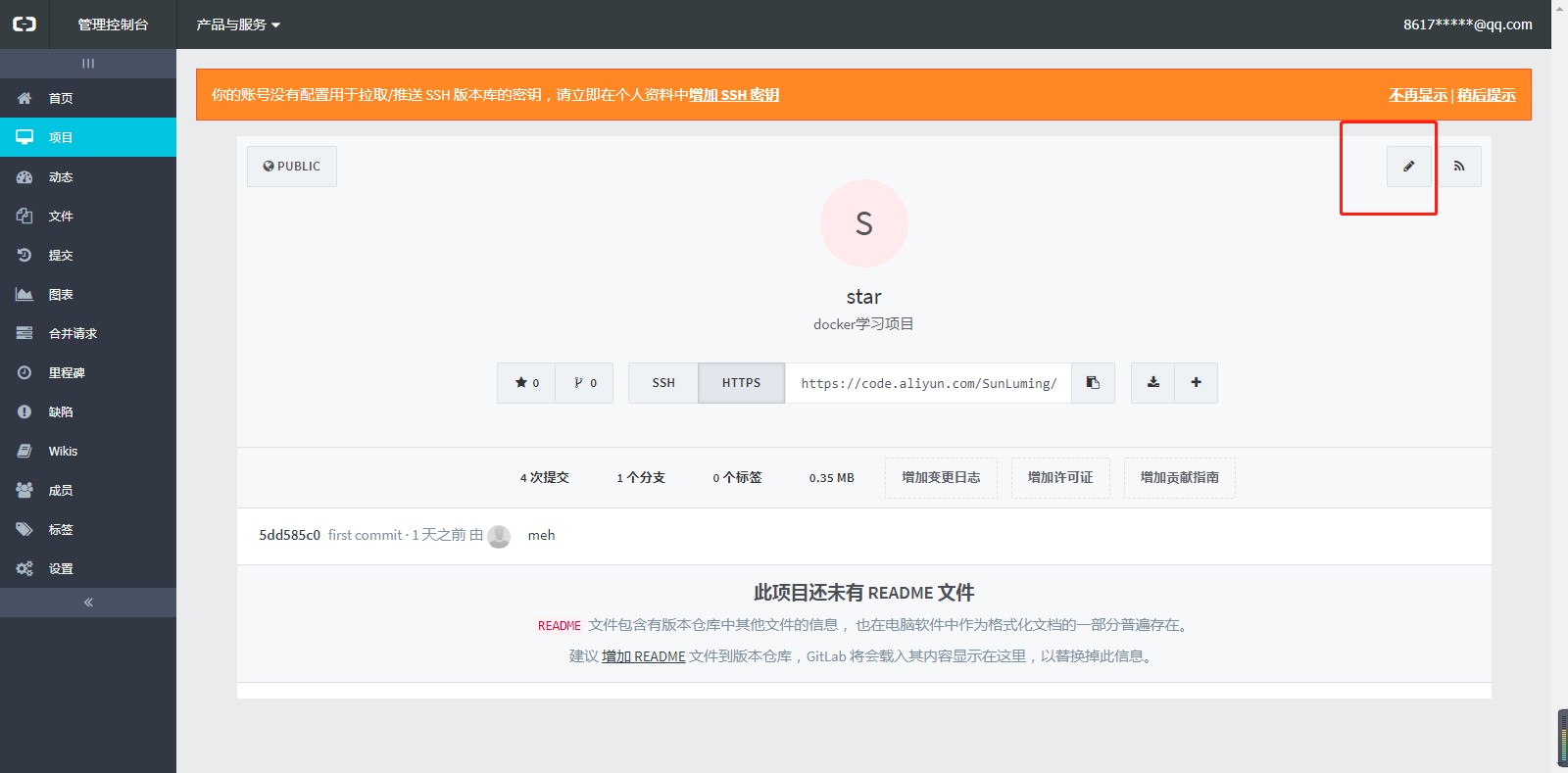
Task: Toggle the sidebar grip handle at top
Action: click(x=88, y=63)
